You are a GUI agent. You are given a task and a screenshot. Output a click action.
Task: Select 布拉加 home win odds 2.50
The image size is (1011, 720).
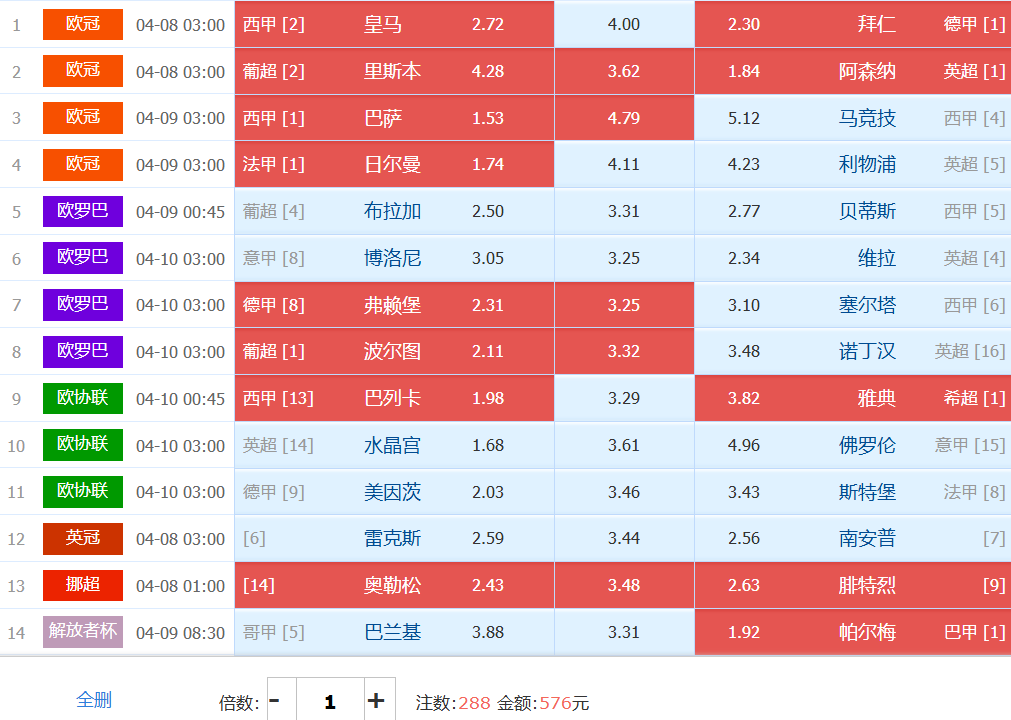pyautogui.click(x=394, y=211)
